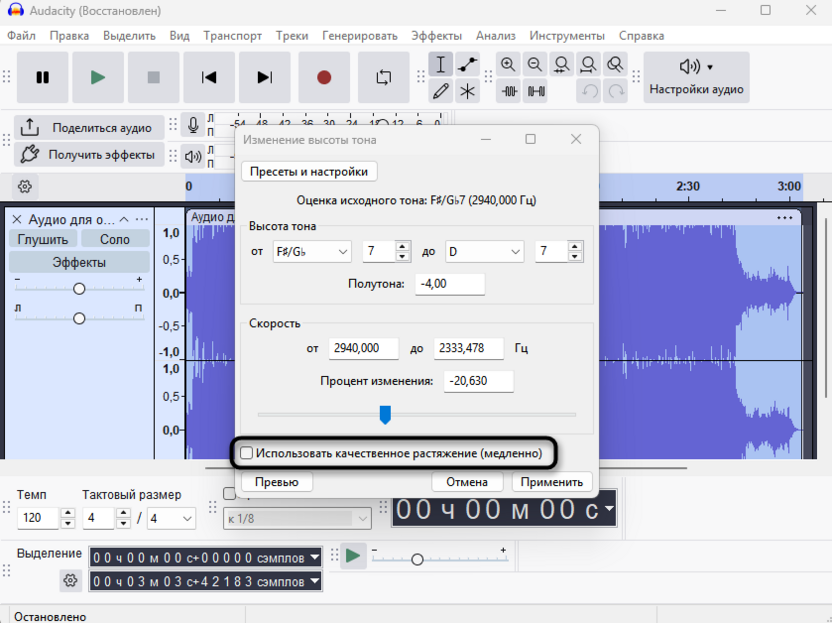Enable Использовать качественное растяжение checkbox

(x=246, y=453)
